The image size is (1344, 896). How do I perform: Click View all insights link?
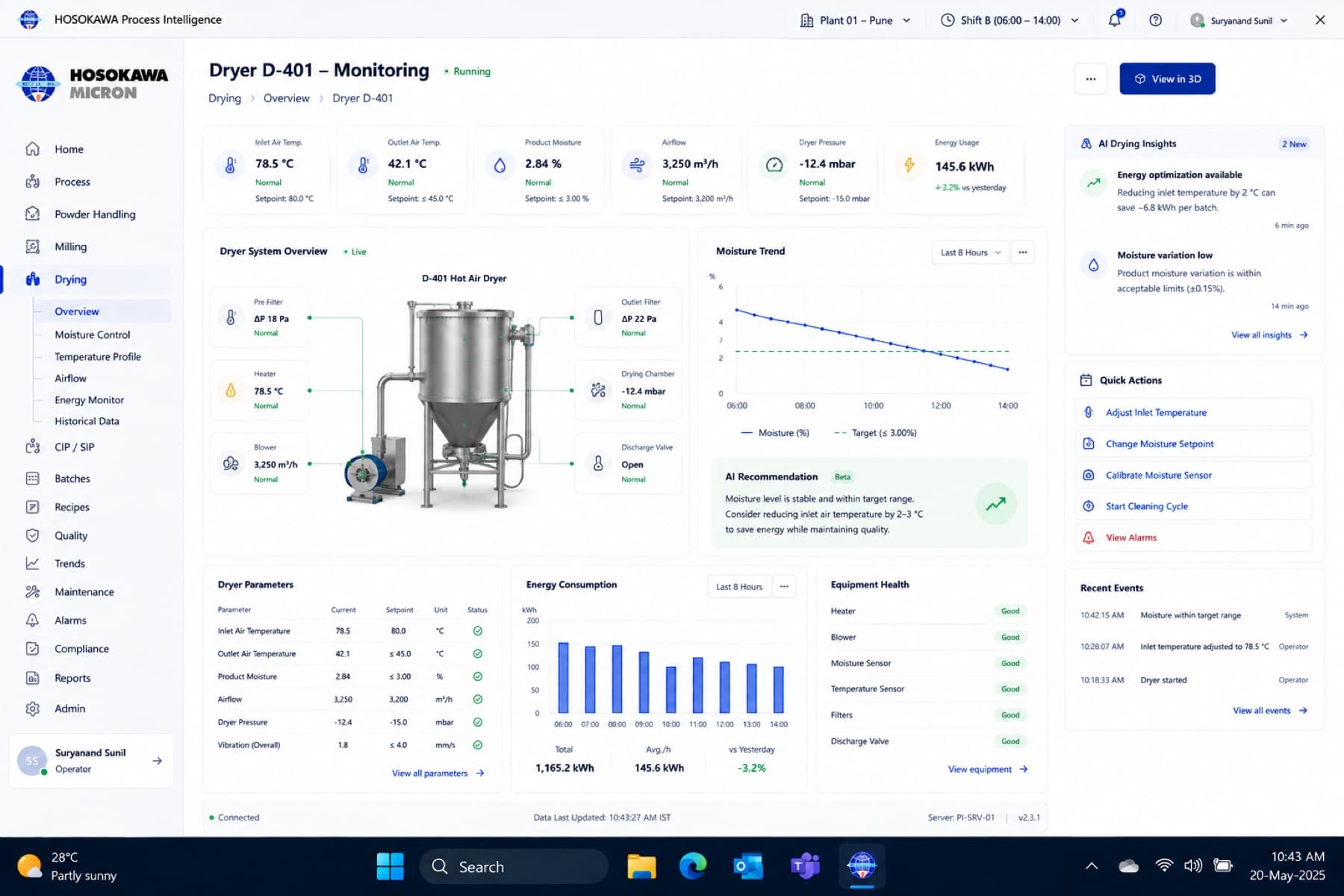[1269, 335]
